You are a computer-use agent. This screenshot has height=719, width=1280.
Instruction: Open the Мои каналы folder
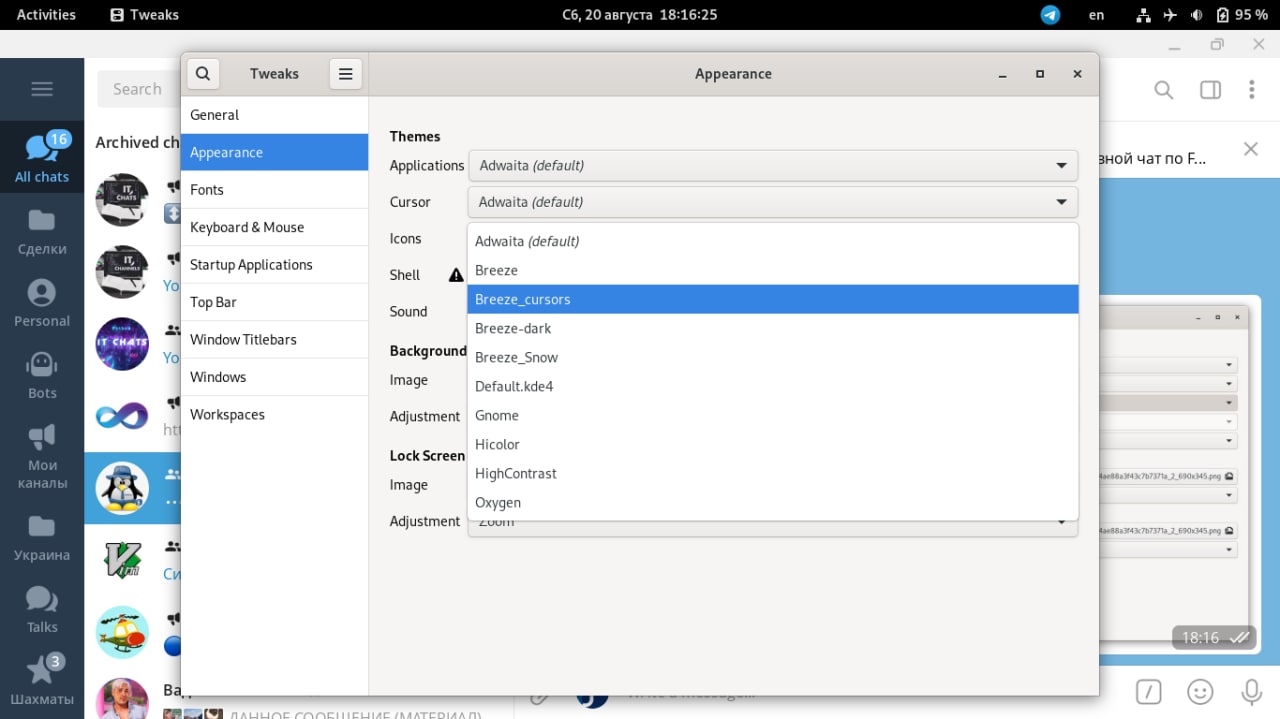[42, 456]
